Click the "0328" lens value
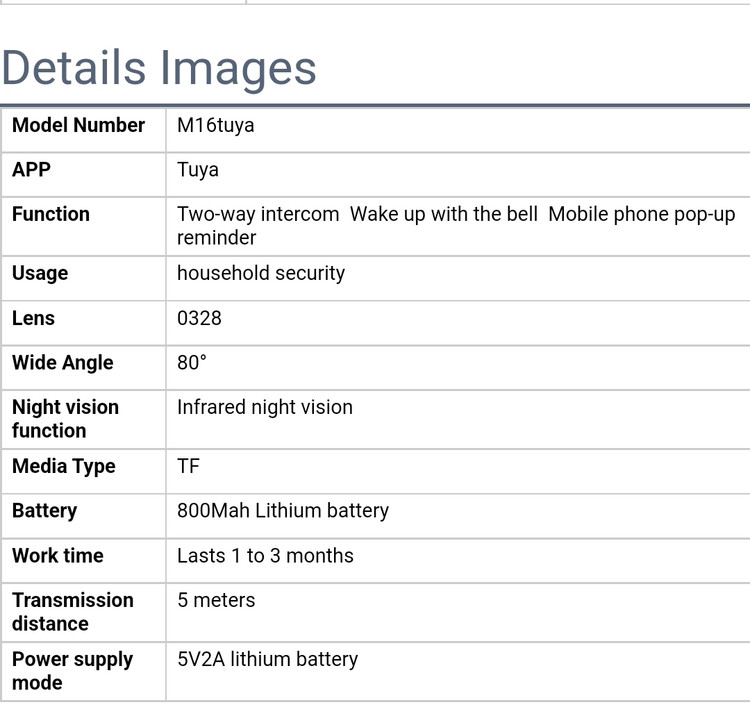This screenshot has width=750, height=714. (199, 318)
